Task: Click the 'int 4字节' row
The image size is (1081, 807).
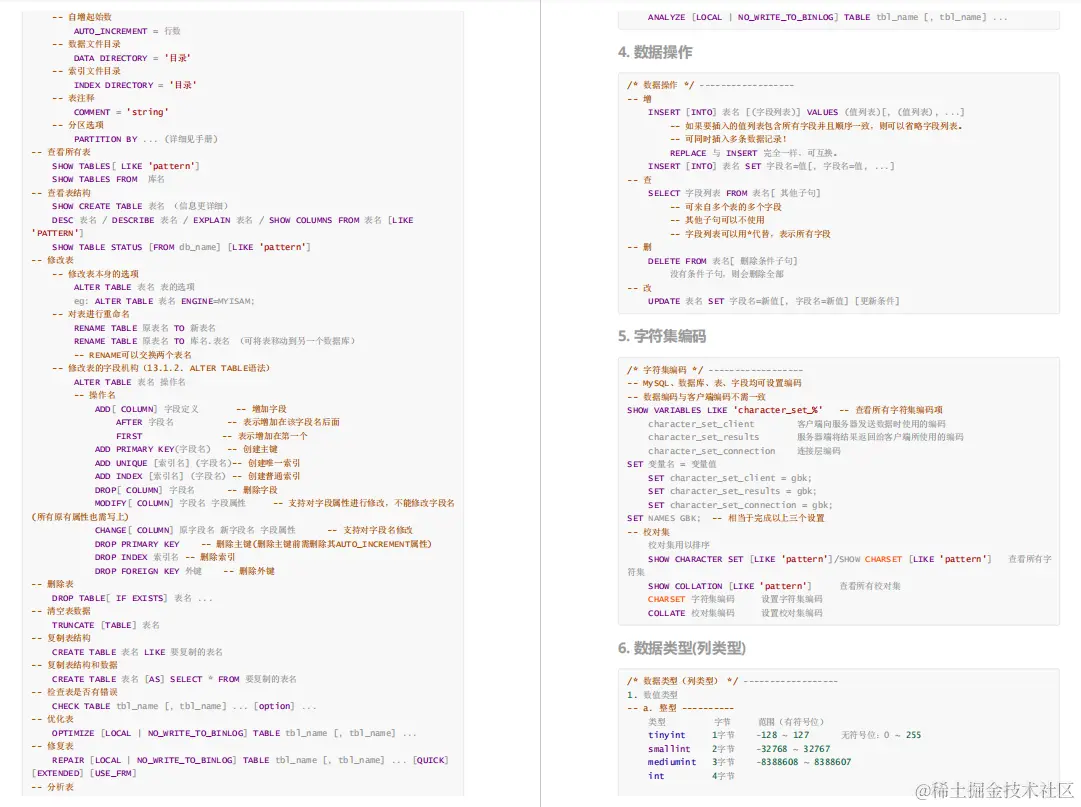Action: [x=691, y=776]
